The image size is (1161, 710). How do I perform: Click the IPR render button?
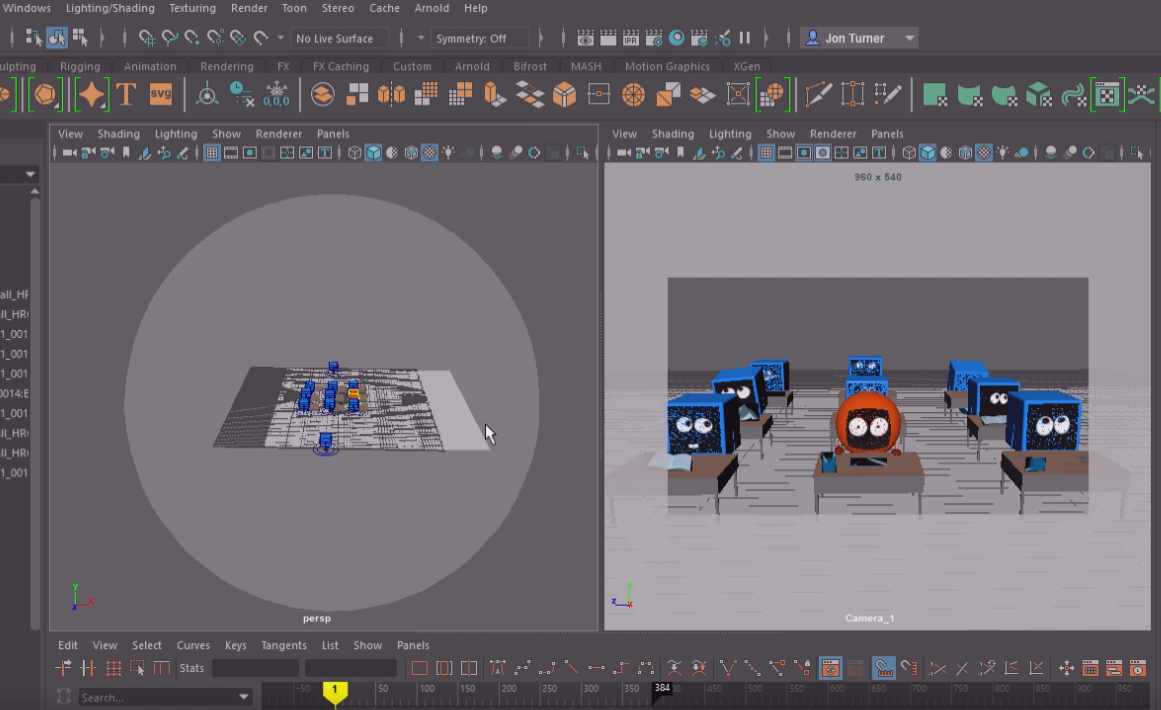(631, 38)
